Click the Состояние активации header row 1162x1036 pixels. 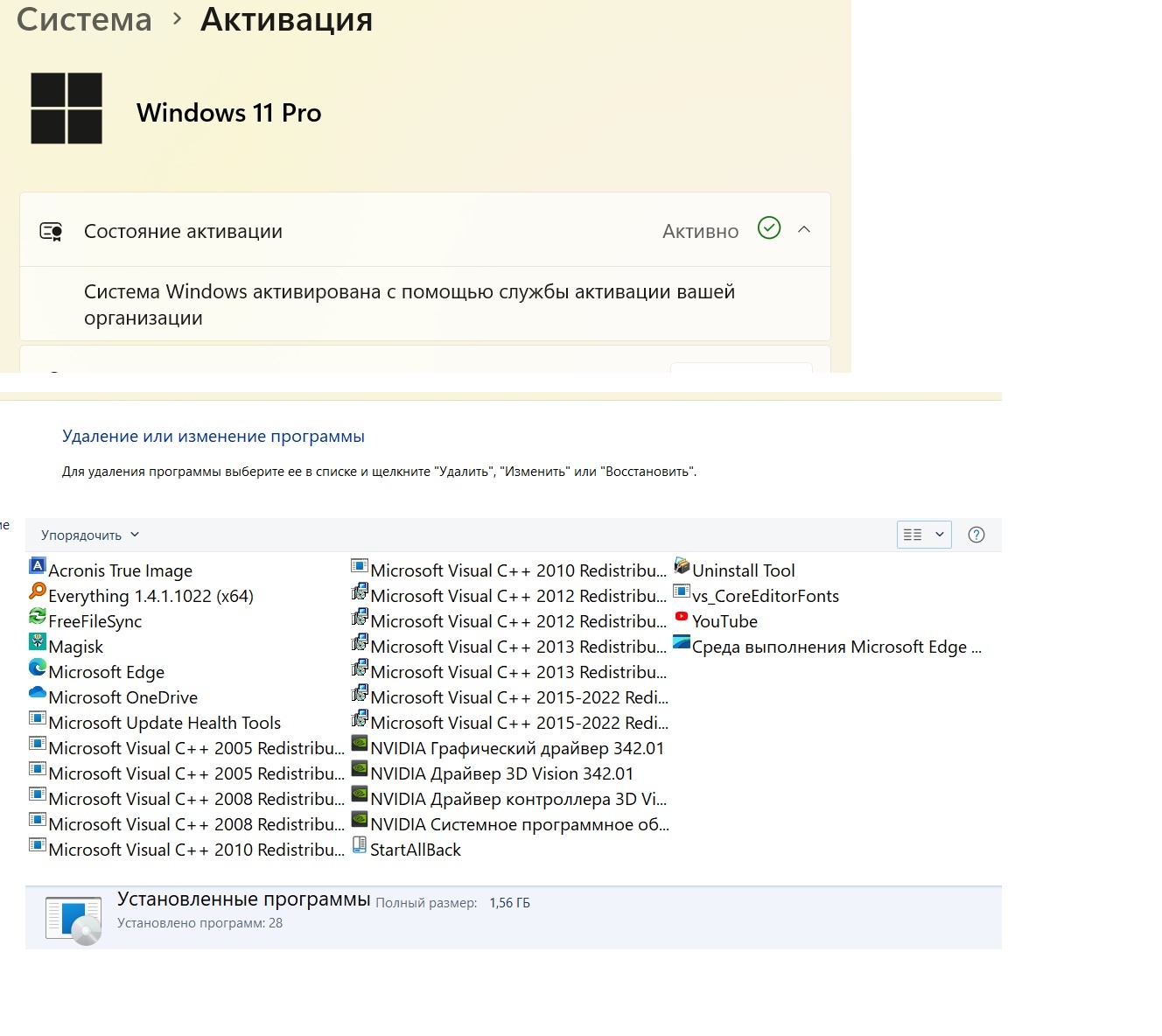[x=425, y=230]
